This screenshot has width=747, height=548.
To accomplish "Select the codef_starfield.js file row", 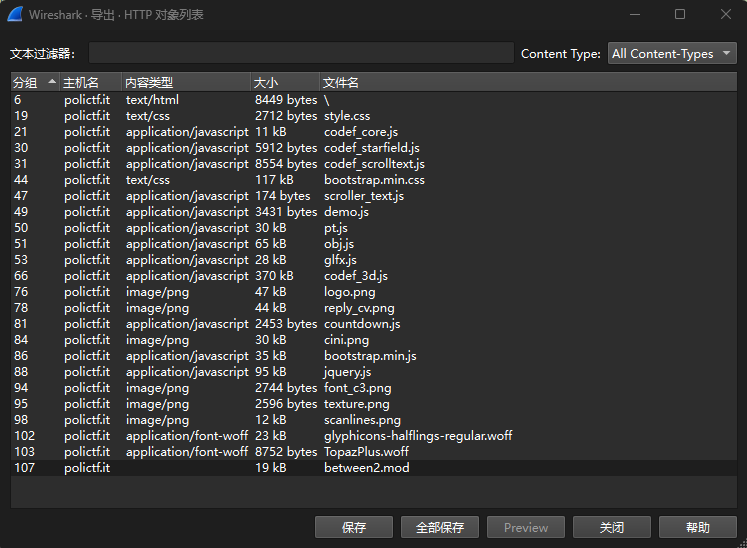I will click(374, 148).
